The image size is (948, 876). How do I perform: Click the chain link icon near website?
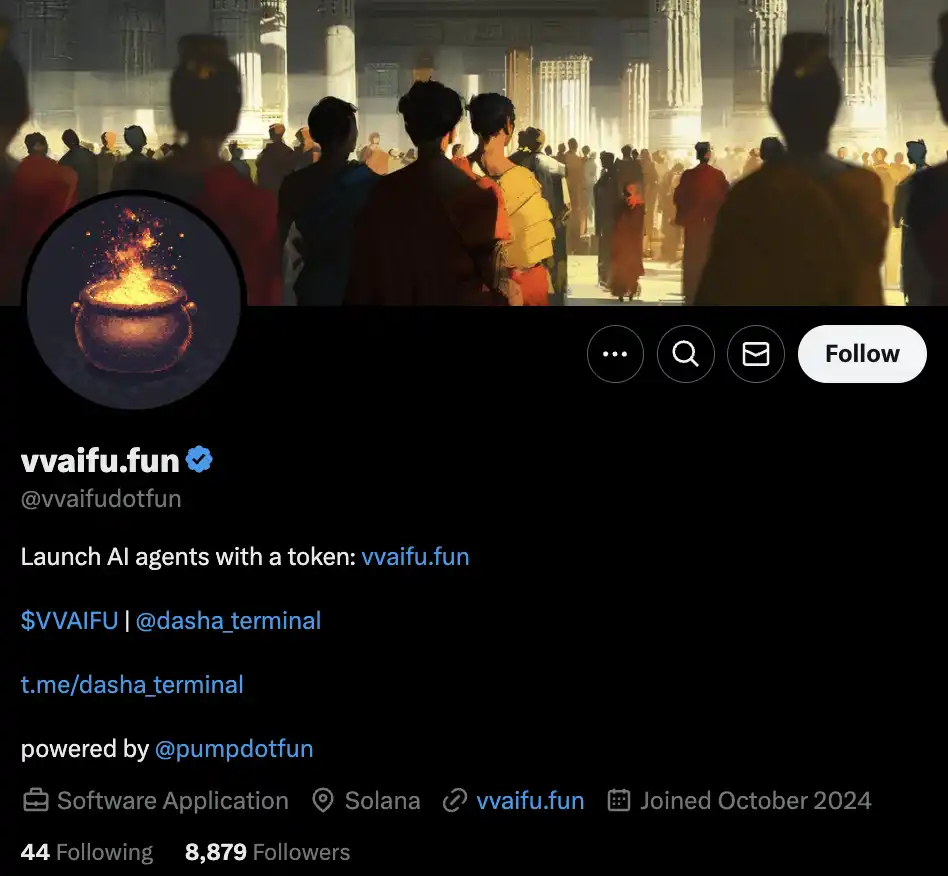tap(455, 800)
